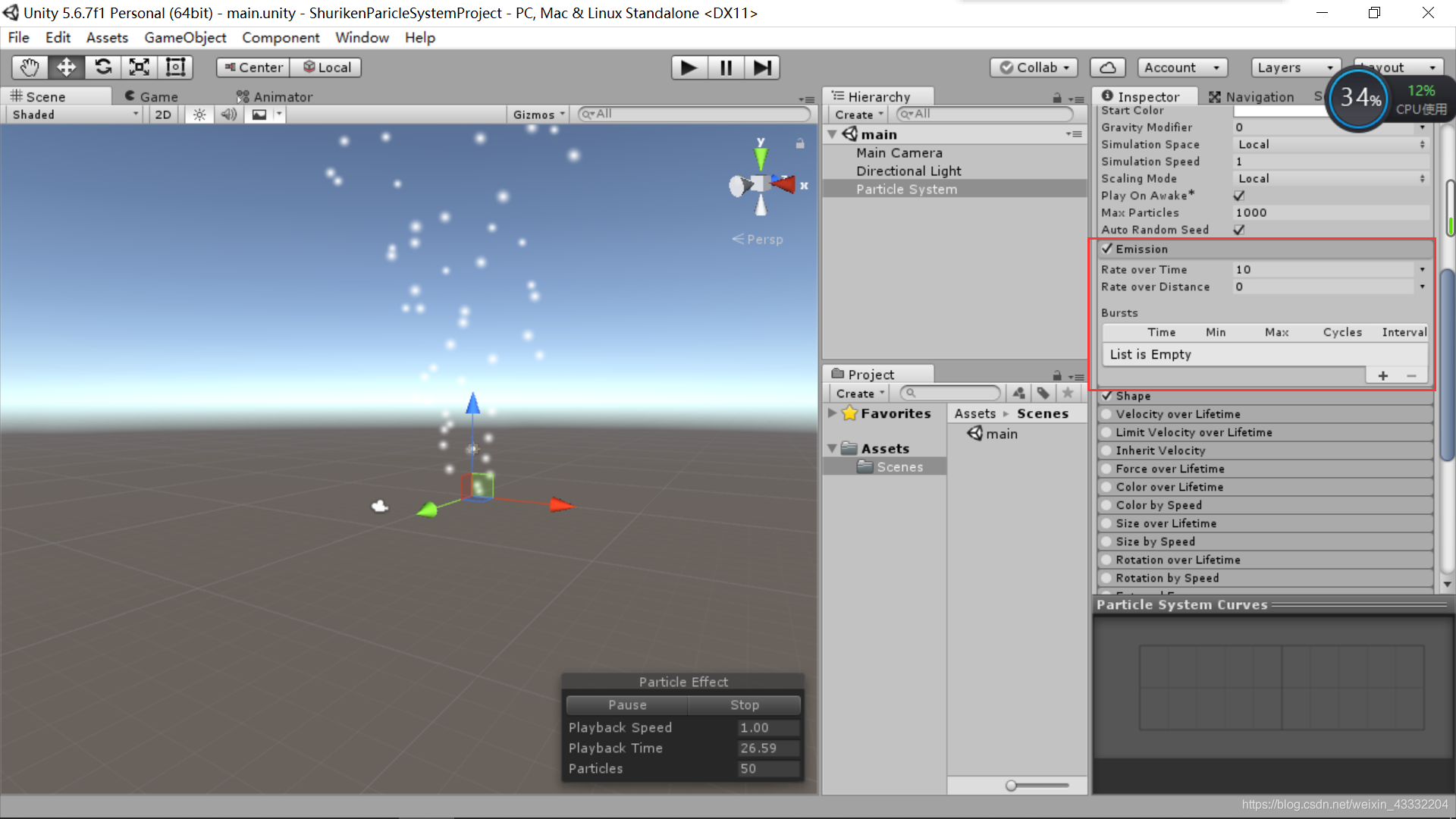This screenshot has width=1456, height=819.
Task: Enable Rotation by Speed module
Action: click(x=1107, y=578)
